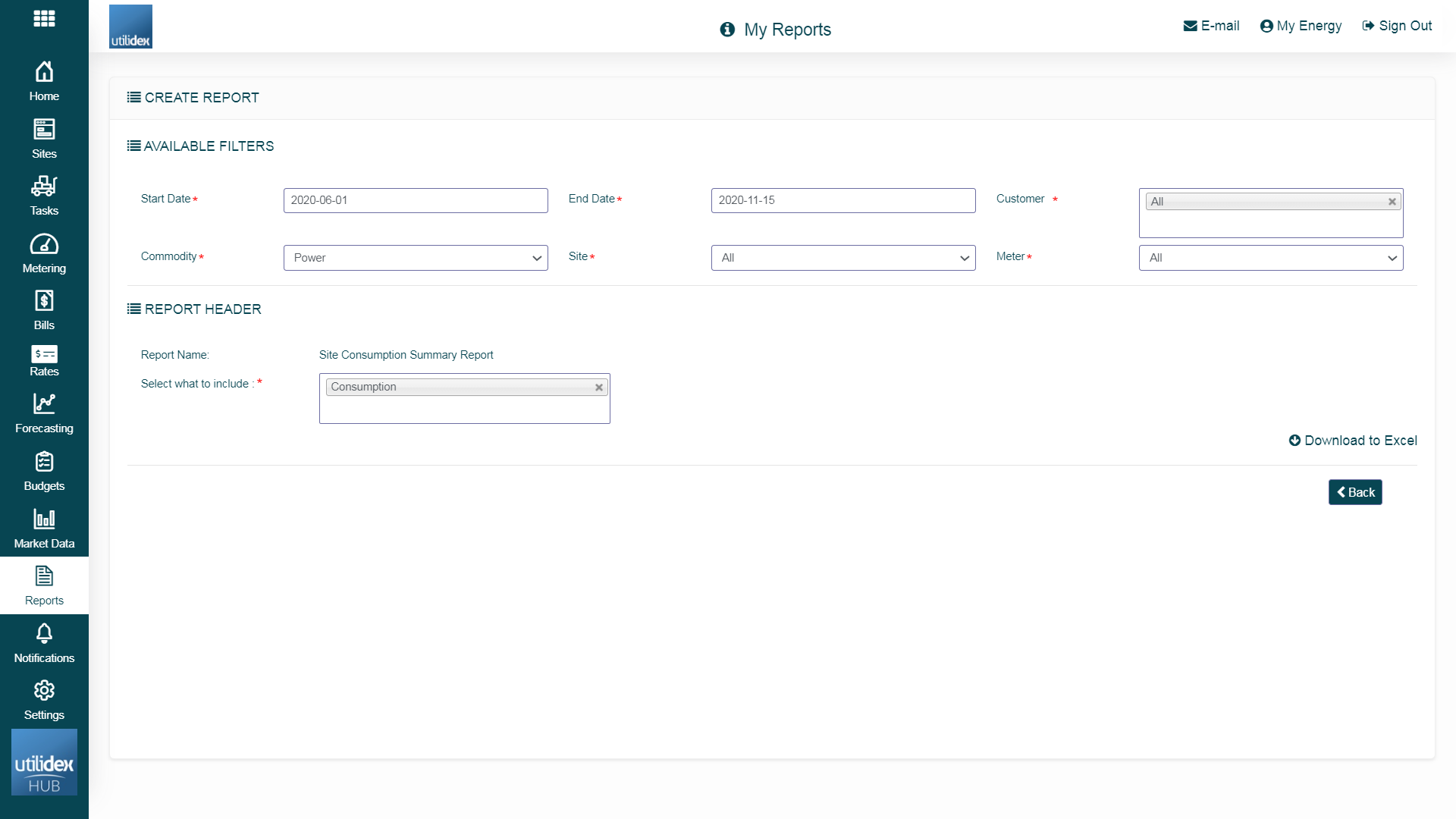
Task: Click the My Reports page title
Action: tap(787, 30)
